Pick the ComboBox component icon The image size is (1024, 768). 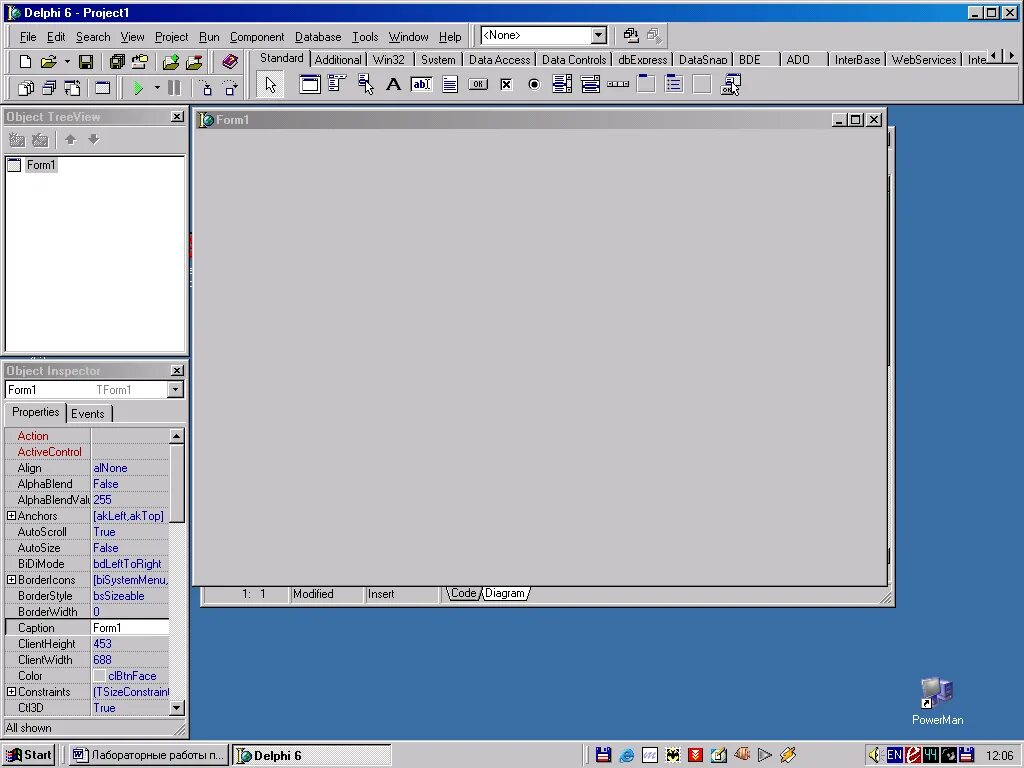pos(590,84)
